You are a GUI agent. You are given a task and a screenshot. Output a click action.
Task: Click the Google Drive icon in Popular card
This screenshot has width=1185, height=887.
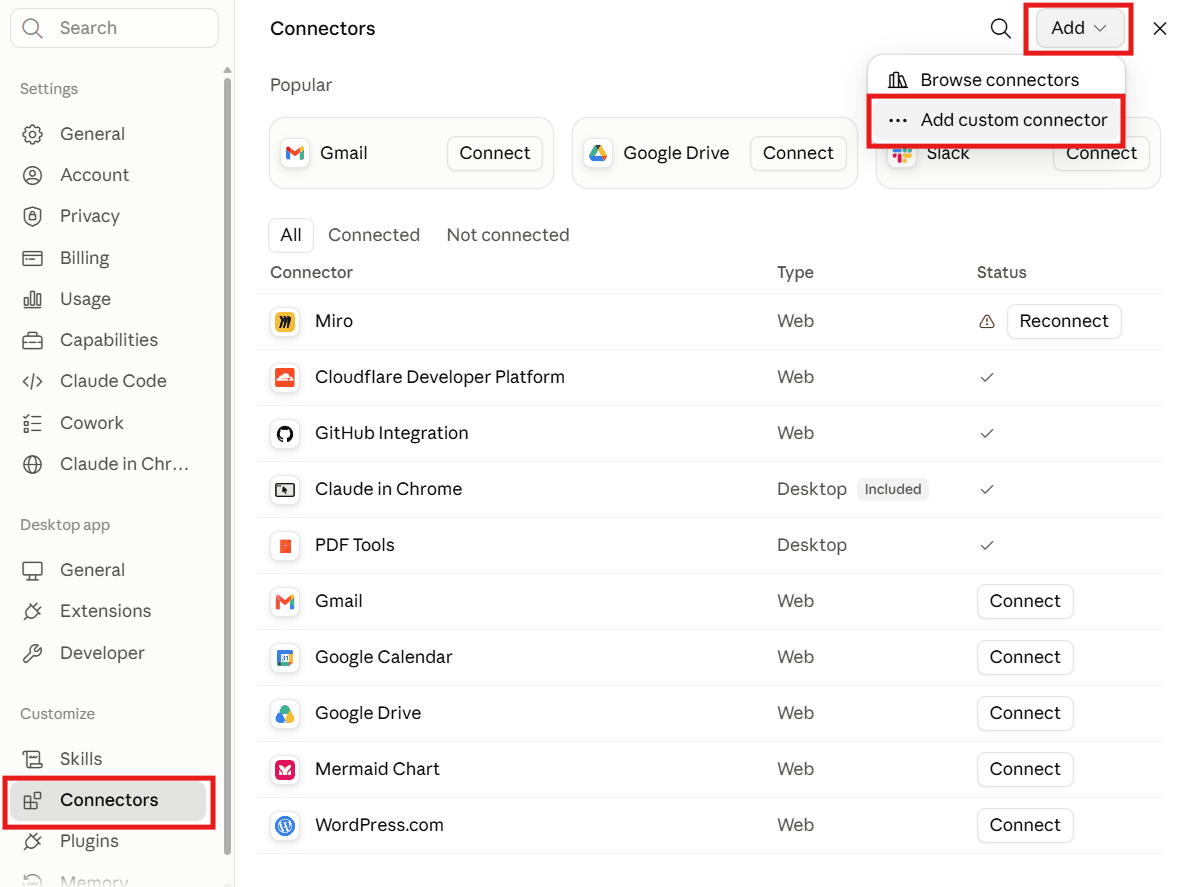coord(598,153)
